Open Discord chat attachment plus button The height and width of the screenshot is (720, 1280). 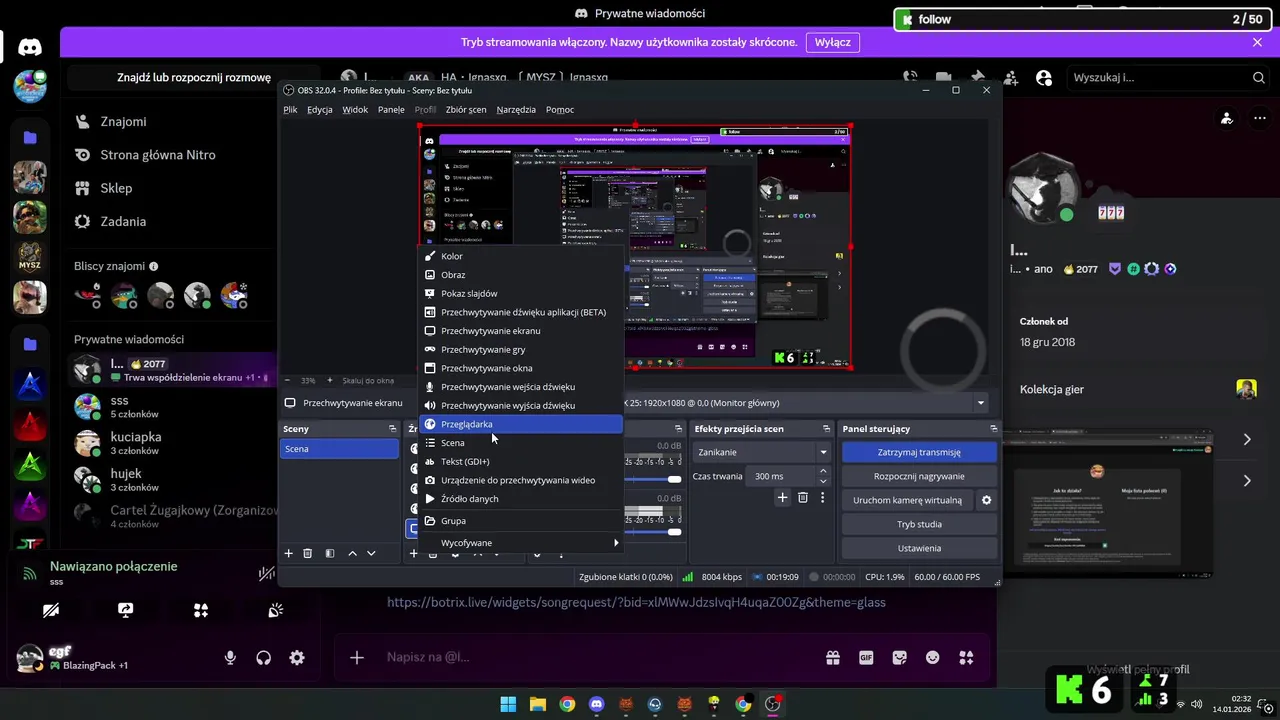(357, 657)
